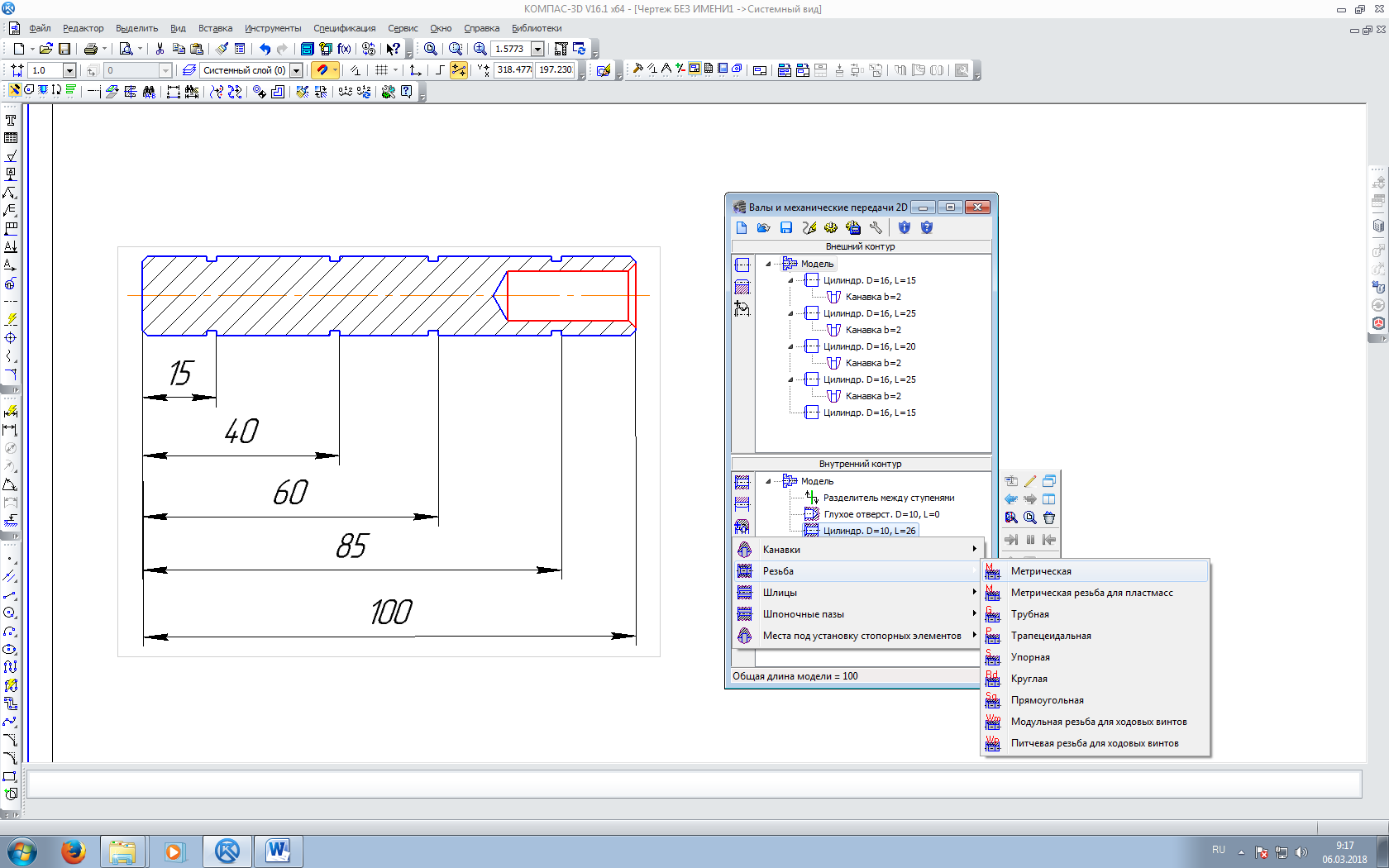The image size is (1389, 868).
Task: Click the zoom in magnifier icon
Action: [x=480, y=49]
